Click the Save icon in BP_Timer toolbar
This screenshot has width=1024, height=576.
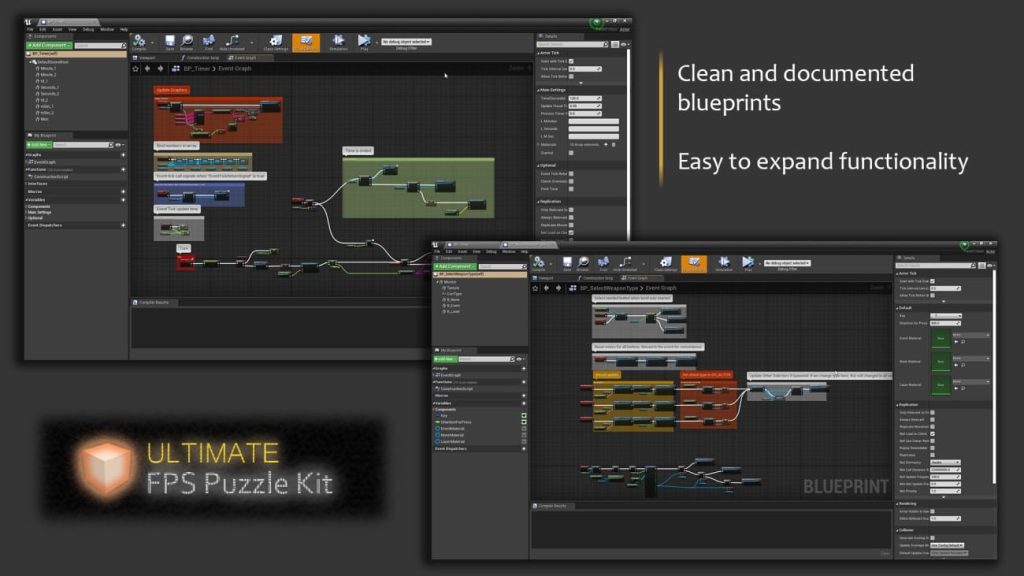click(170, 42)
